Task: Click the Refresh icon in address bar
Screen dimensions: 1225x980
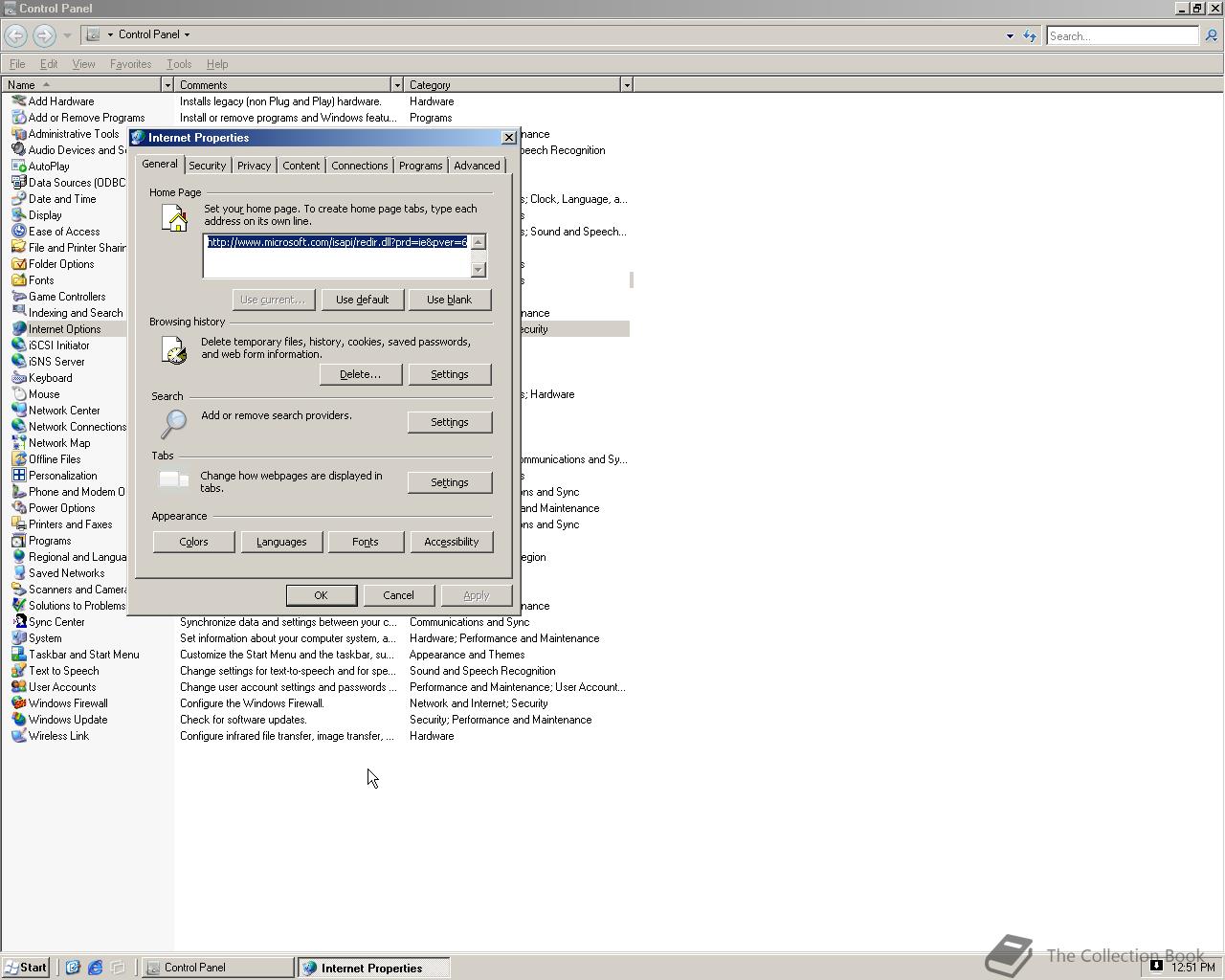Action: tap(1030, 35)
